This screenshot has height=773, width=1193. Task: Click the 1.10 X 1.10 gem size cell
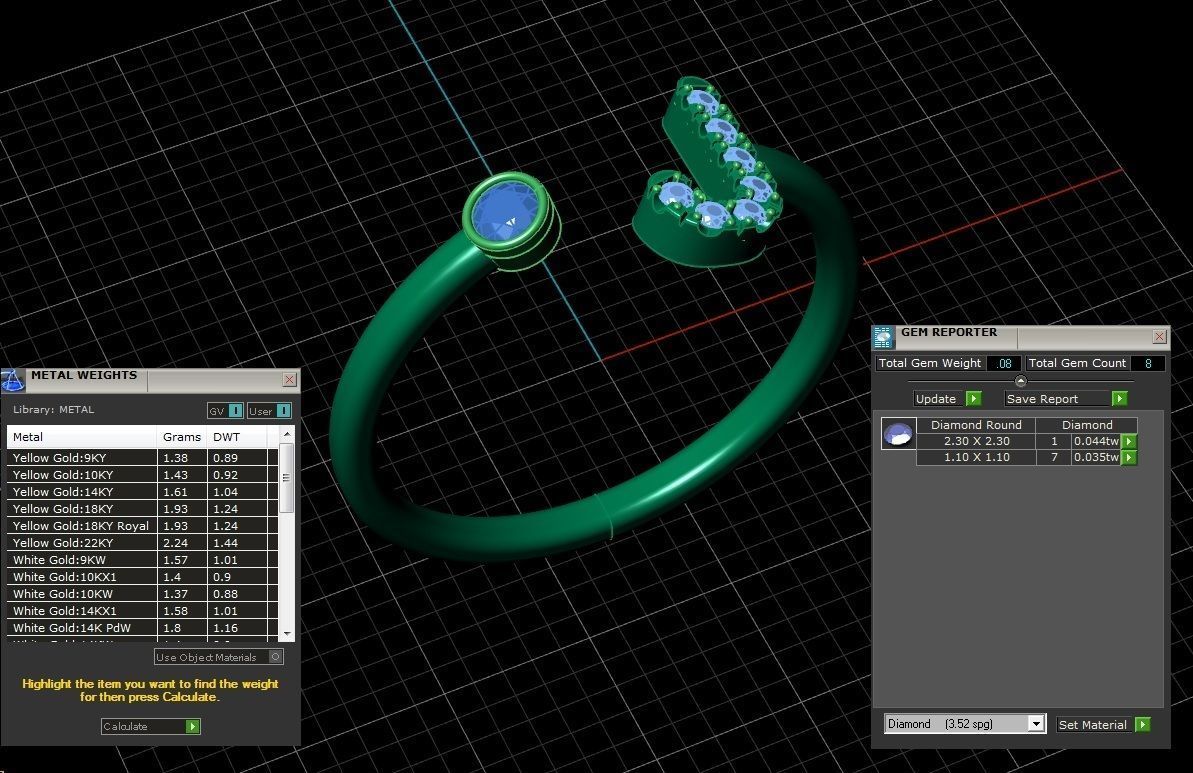976,457
